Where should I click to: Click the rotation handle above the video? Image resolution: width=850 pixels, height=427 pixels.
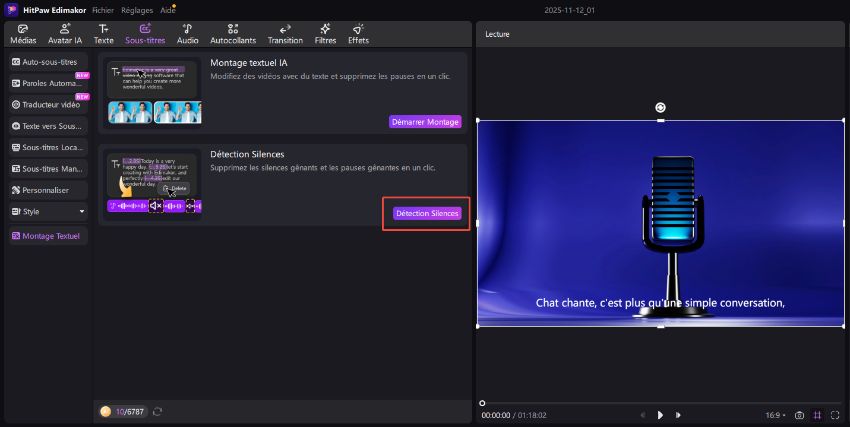coord(660,107)
